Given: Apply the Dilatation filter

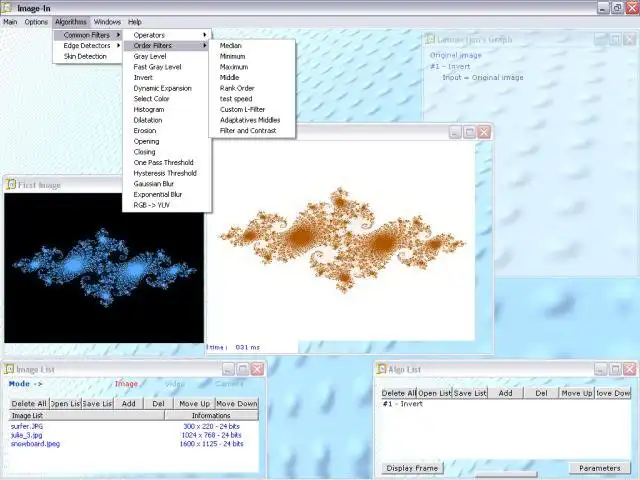Looking at the screenshot, I should [167, 120].
